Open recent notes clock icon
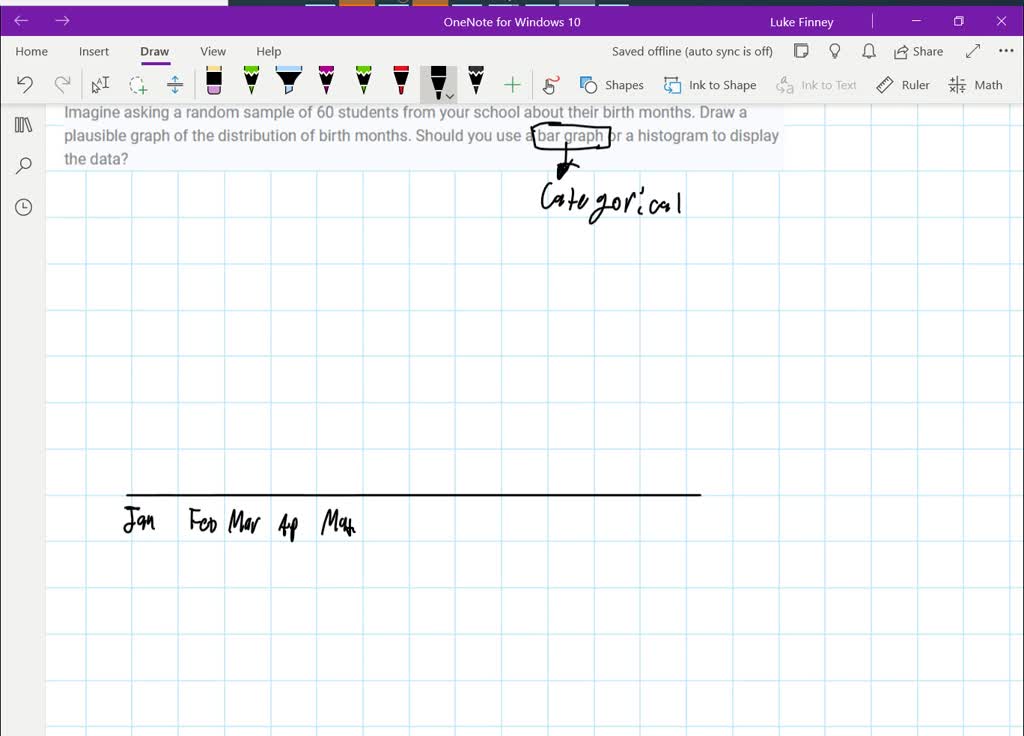Viewport: 1024px width, 736px height. click(x=24, y=207)
